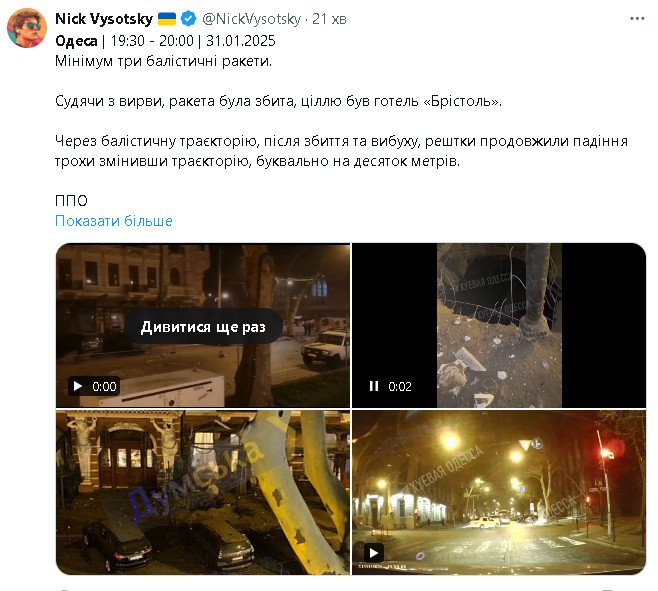Open the three-dots more options menu
The height and width of the screenshot is (591, 658).
(637, 19)
